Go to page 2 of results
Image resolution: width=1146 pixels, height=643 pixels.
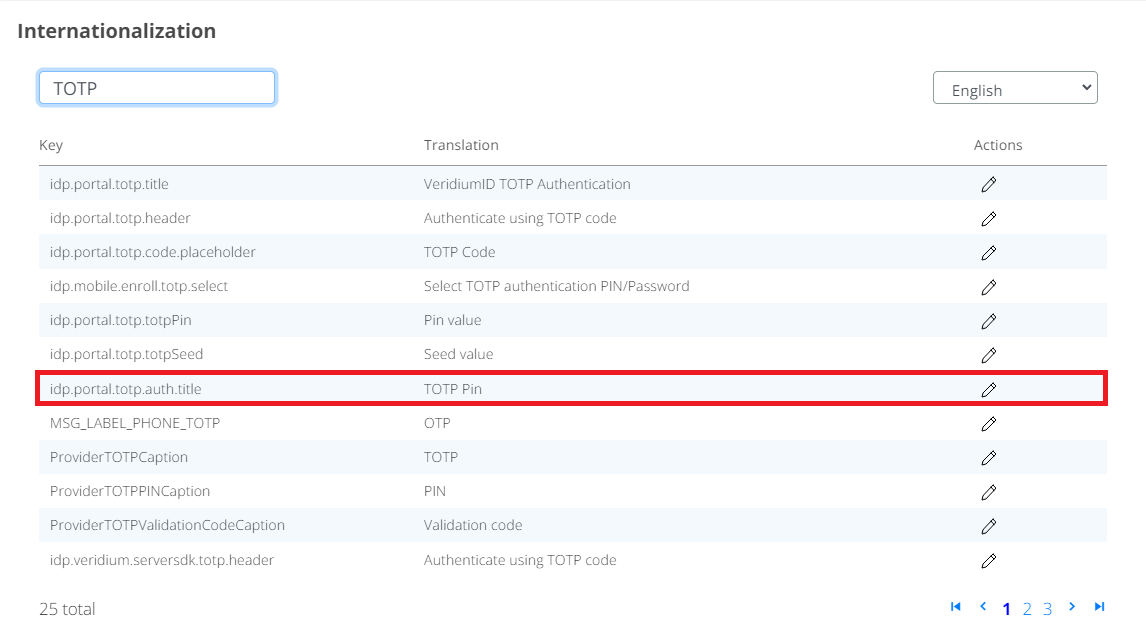1027,609
